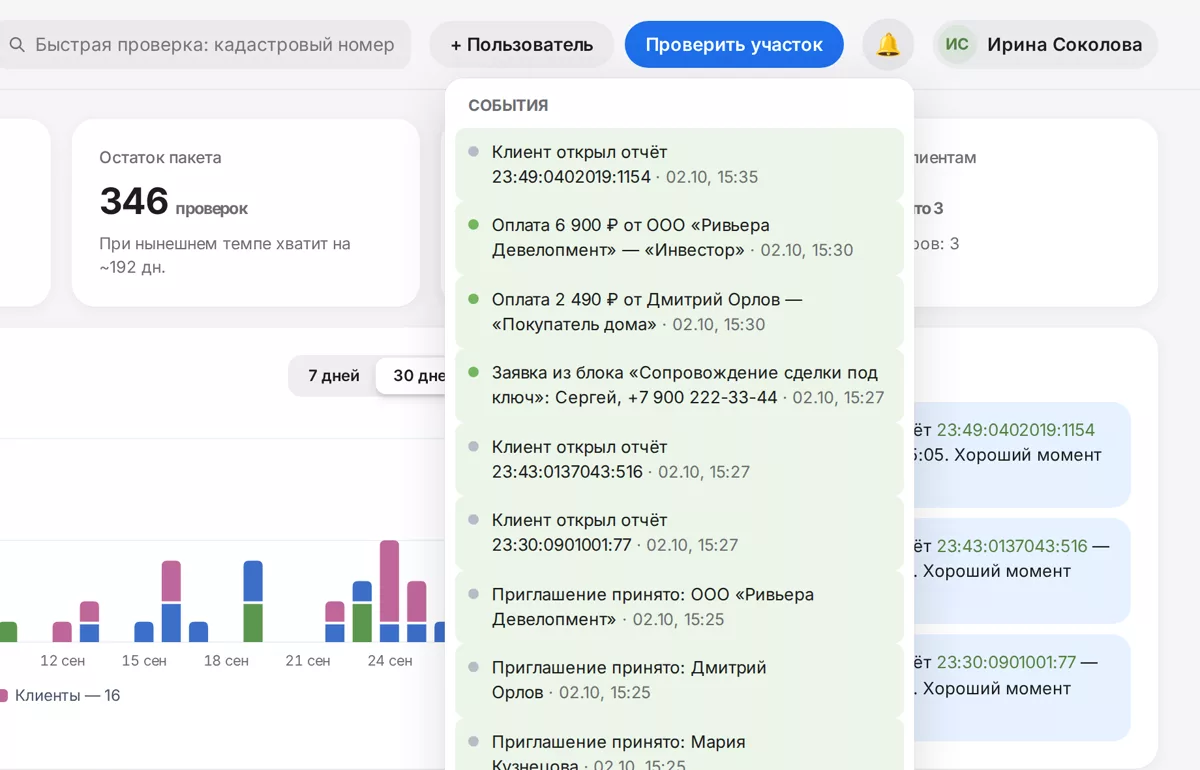
Task: Open event: report 23:49:0402019:1154 opened
Action: coord(679,164)
